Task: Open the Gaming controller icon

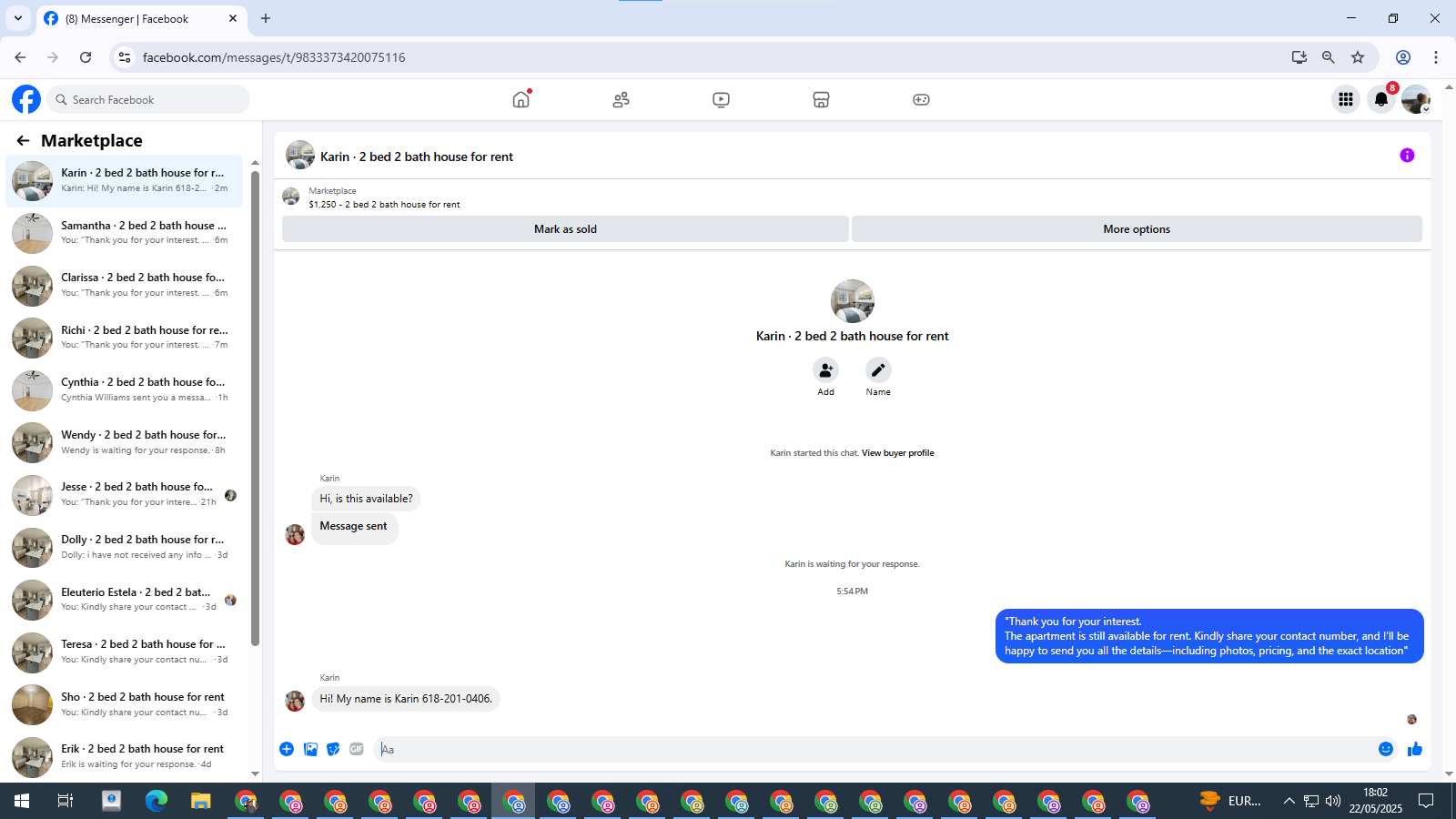Action: click(x=921, y=99)
